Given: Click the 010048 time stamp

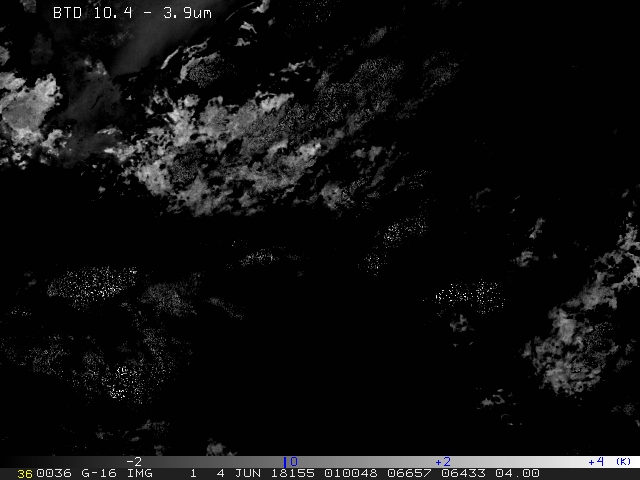Looking at the screenshot, I should pos(356,473).
